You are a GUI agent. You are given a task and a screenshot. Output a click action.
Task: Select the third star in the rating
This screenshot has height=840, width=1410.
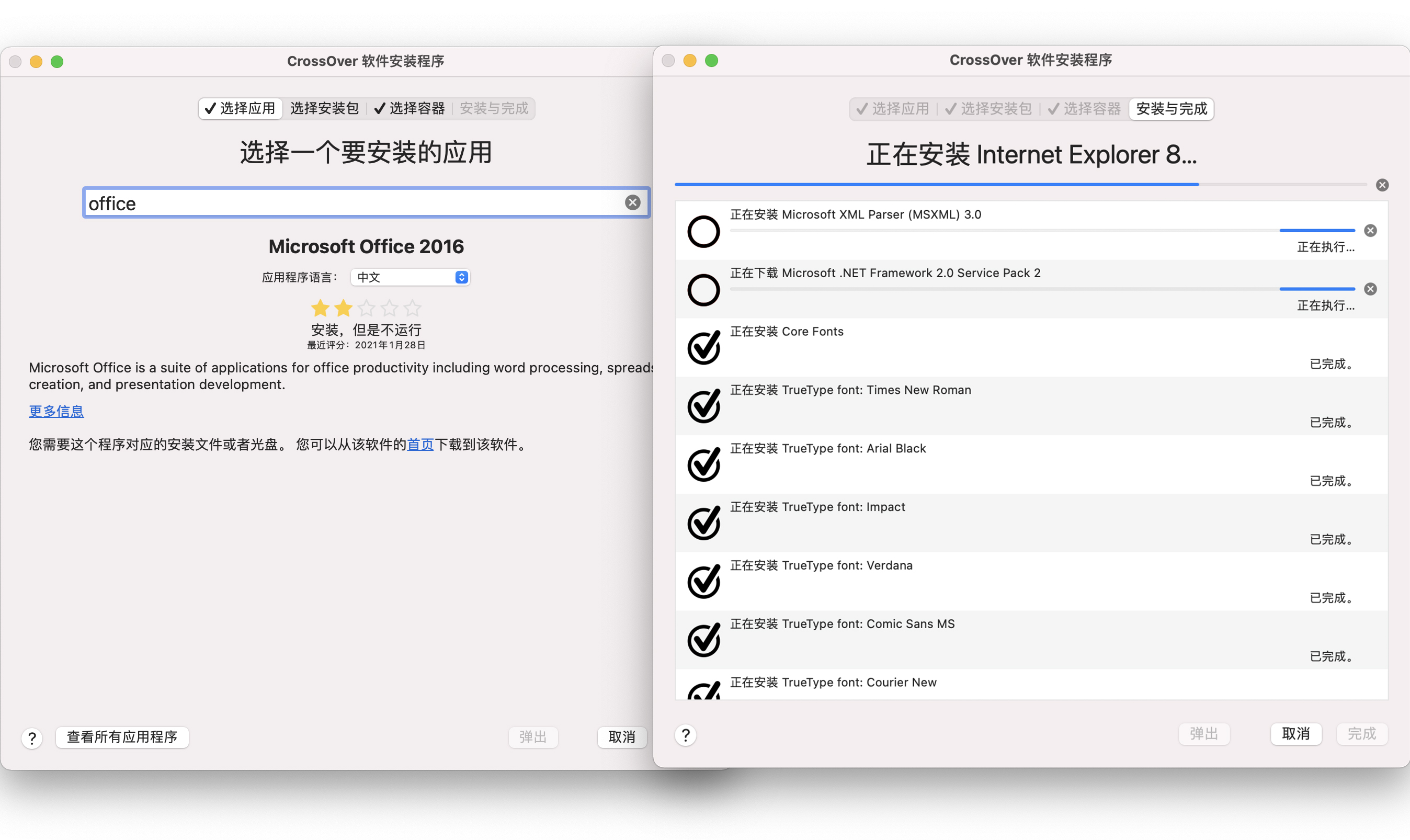click(366, 308)
